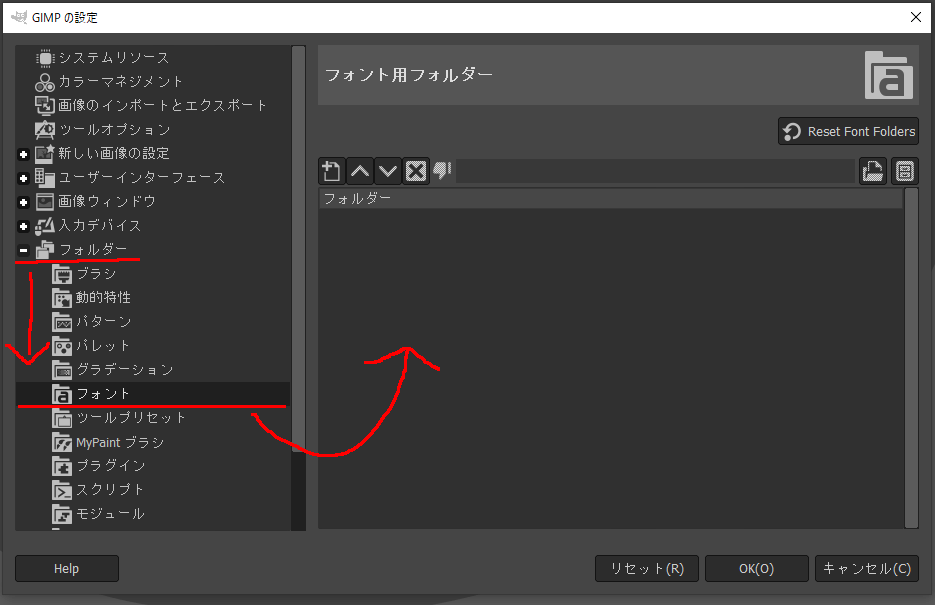
Task: Click the folder list vertical scrollbar
Action: pos(911,358)
